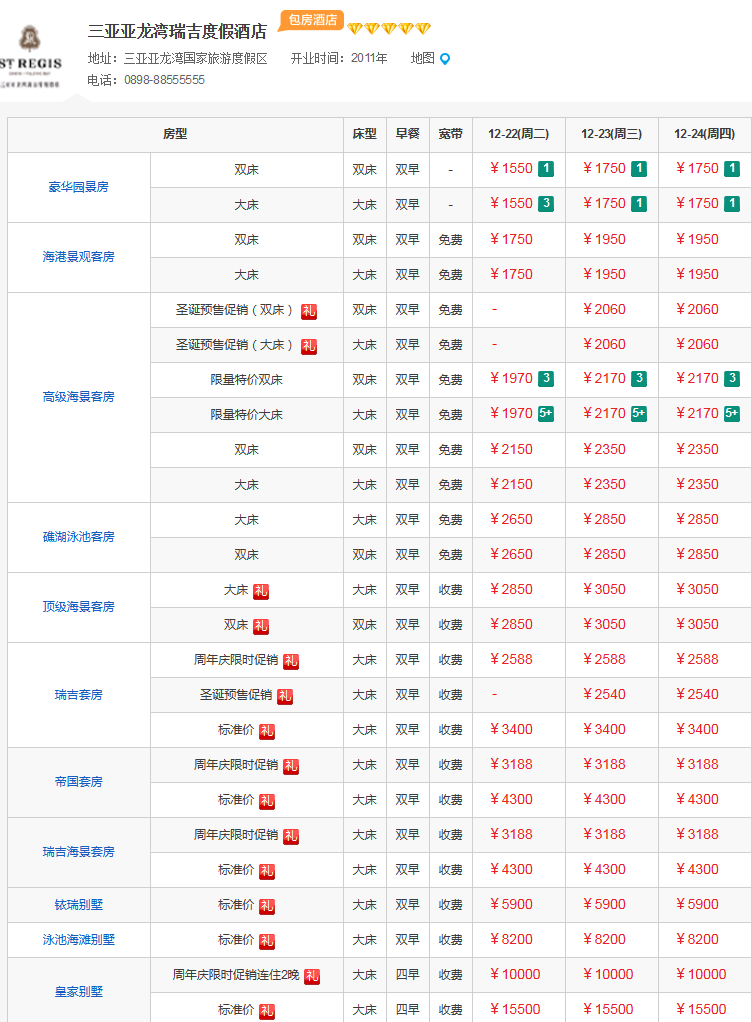Open the map location pin icon

(445, 59)
